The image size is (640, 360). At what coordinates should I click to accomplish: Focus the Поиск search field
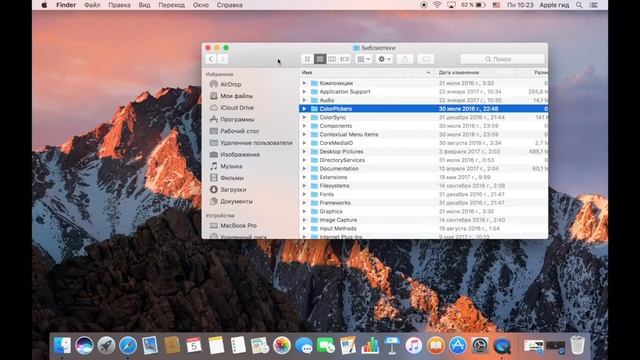coord(502,59)
